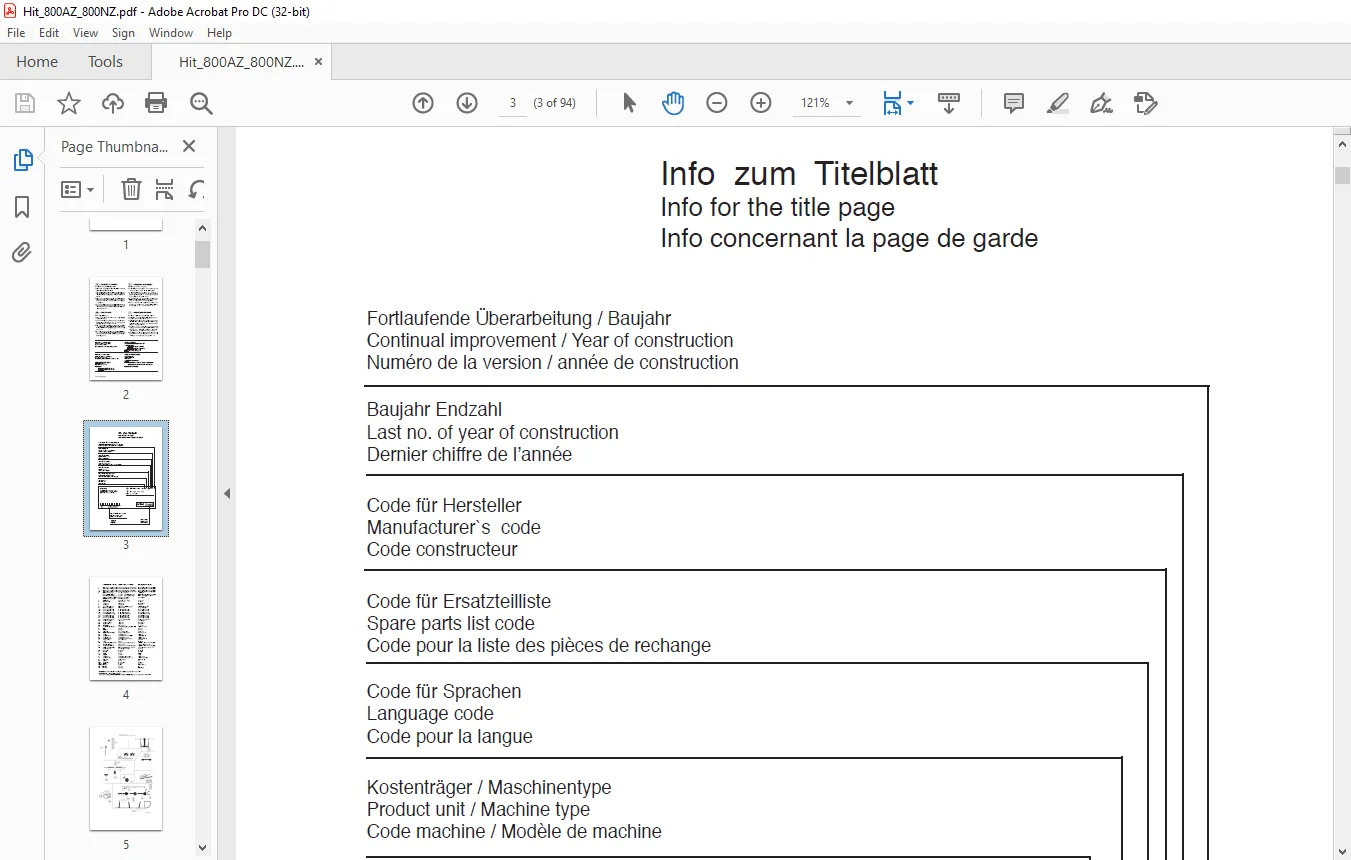Click 'Spare parts list code' text
1351x860 pixels.
point(450,623)
